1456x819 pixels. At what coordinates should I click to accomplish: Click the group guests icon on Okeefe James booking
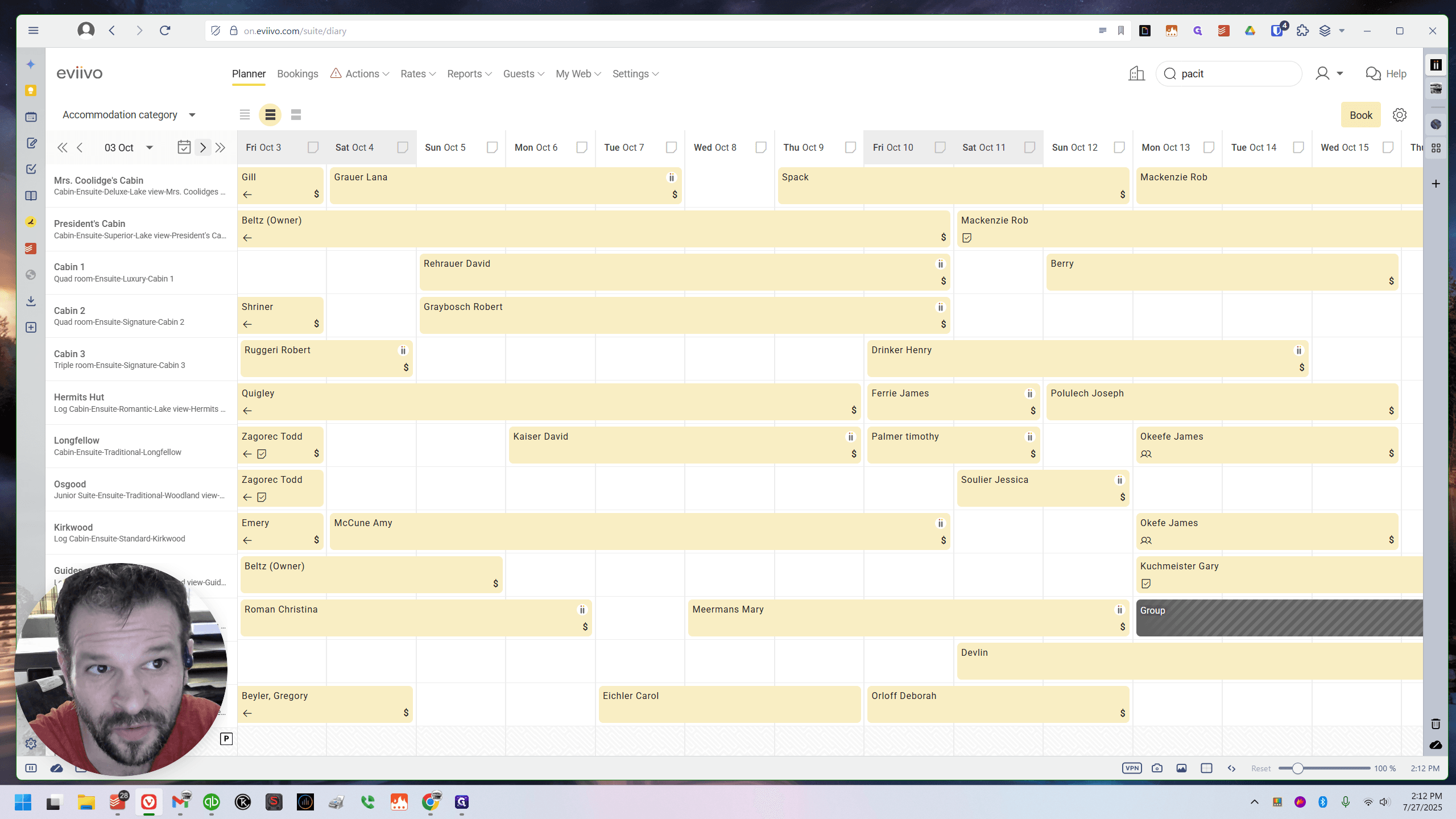(x=1146, y=454)
